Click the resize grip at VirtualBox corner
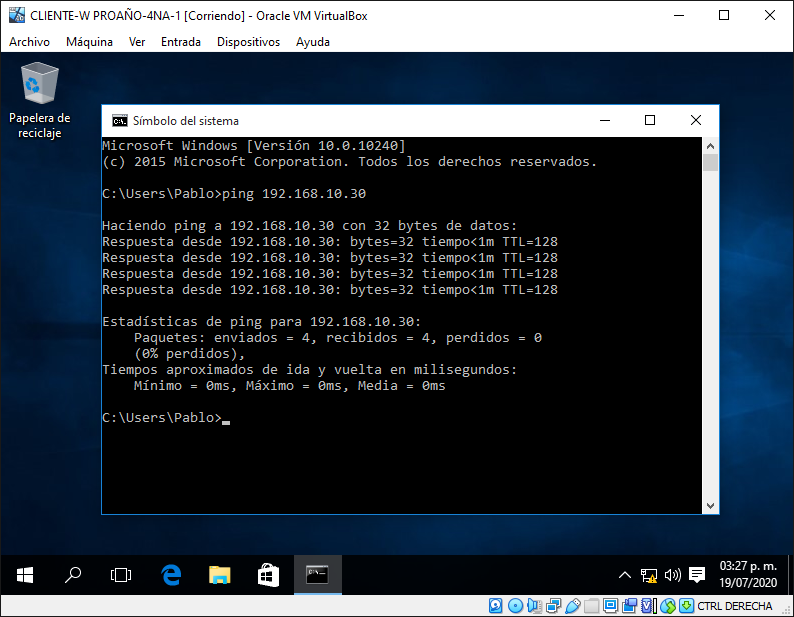The image size is (794, 617). click(786, 609)
